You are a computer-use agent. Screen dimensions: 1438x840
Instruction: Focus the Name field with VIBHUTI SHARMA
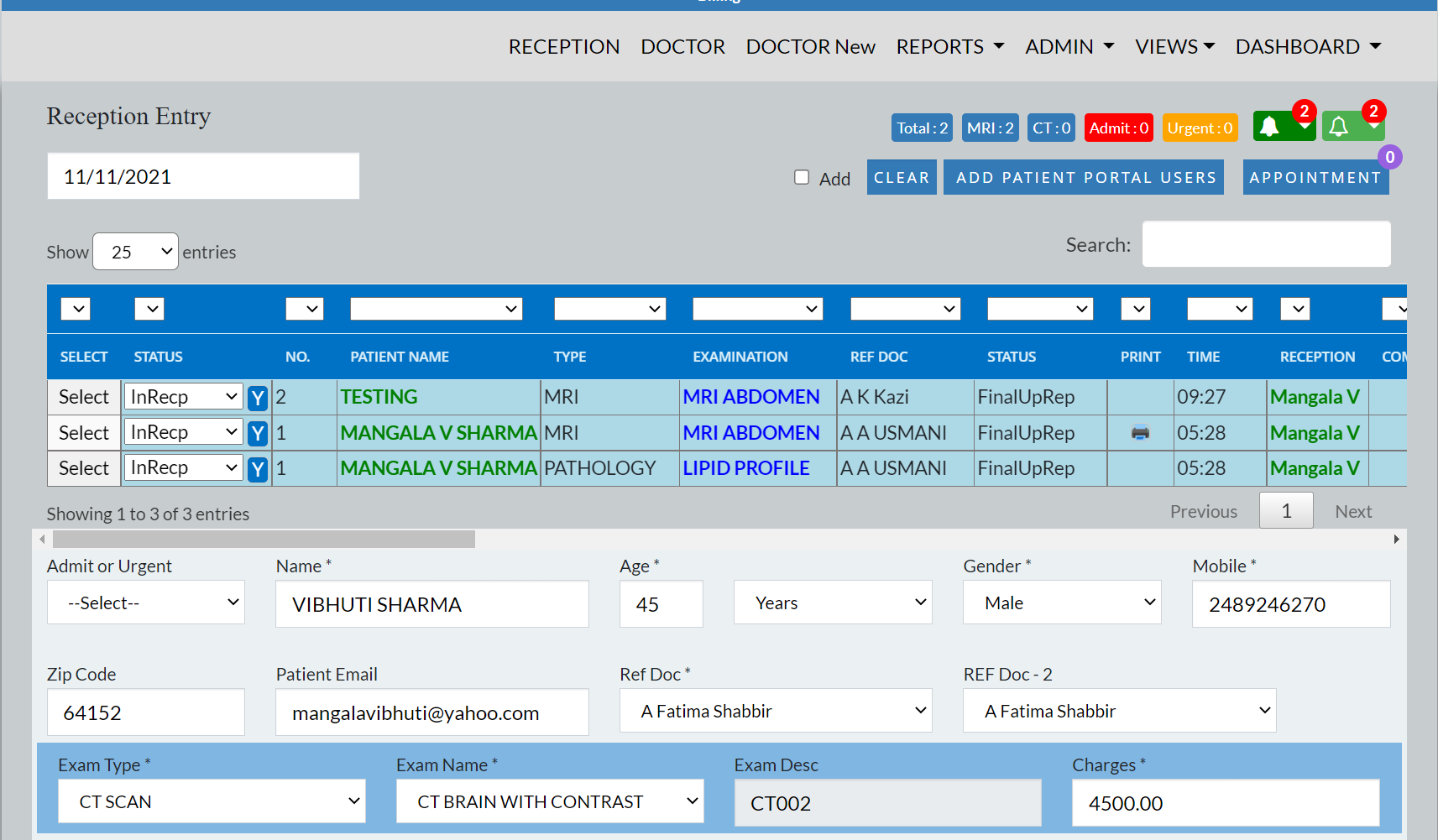pos(432,604)
